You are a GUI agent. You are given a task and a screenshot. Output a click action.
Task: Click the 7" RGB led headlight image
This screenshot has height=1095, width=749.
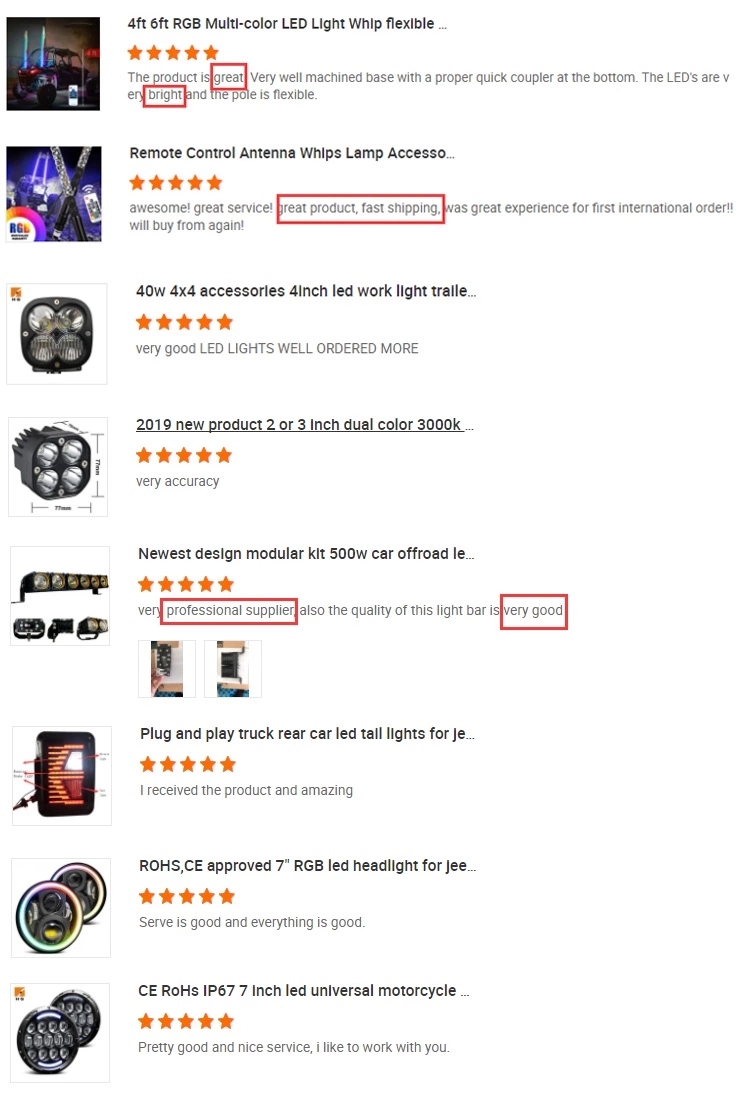click(x=61, y=907)
